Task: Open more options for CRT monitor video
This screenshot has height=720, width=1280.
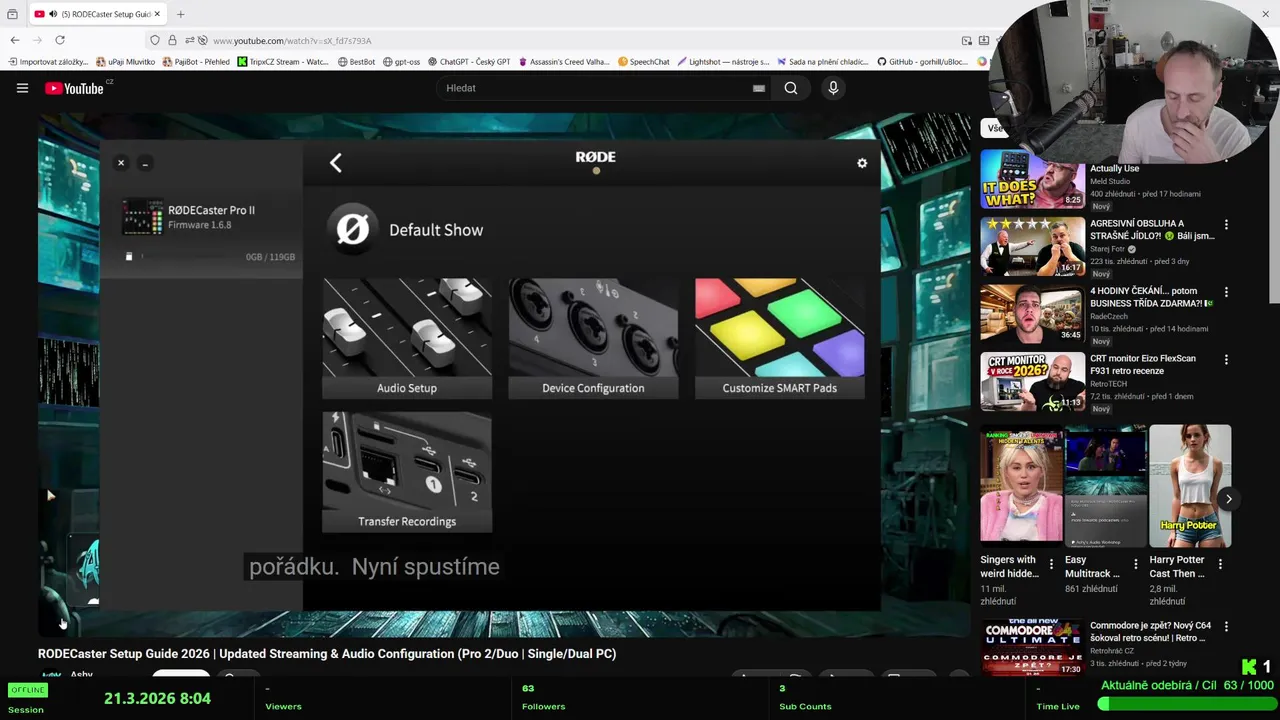Action: [x=1226, y=360]
